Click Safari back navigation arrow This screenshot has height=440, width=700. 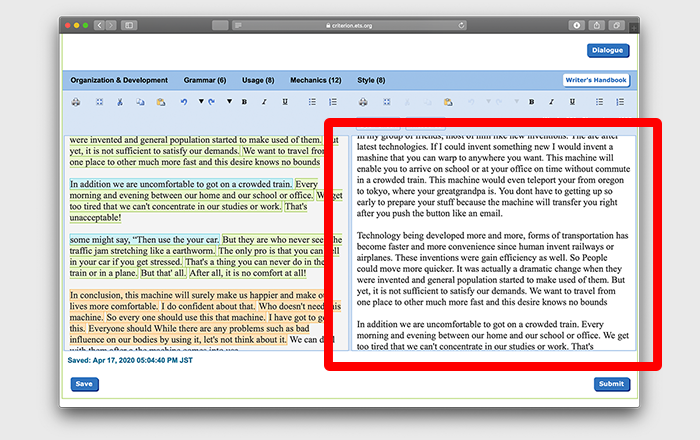coord(100,25)
